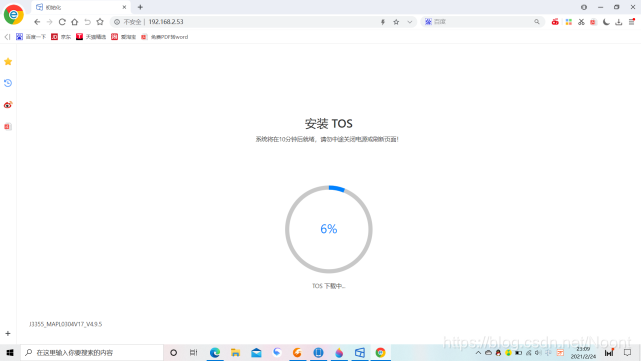The height and width of the screenshot is (361, 641).
Task: Reload the current page
Action: tap(62, 22)
